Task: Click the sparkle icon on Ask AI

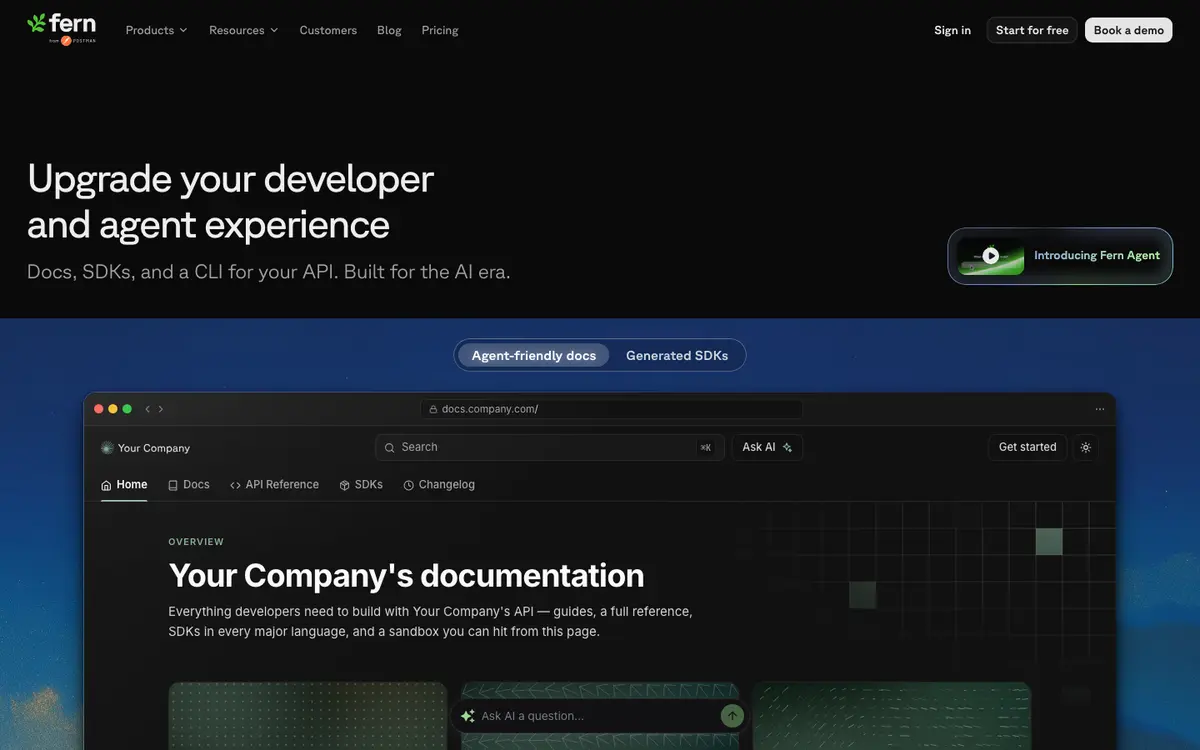Action: (787, 447)
